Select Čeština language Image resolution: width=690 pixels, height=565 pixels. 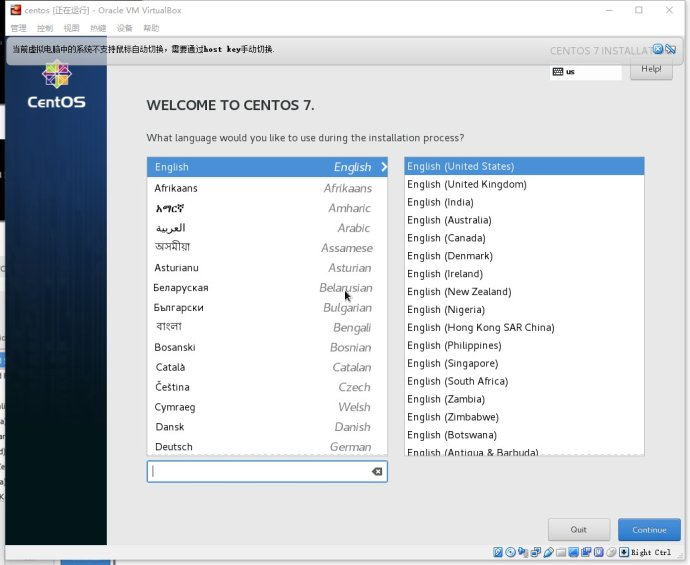tap(267, 387)
